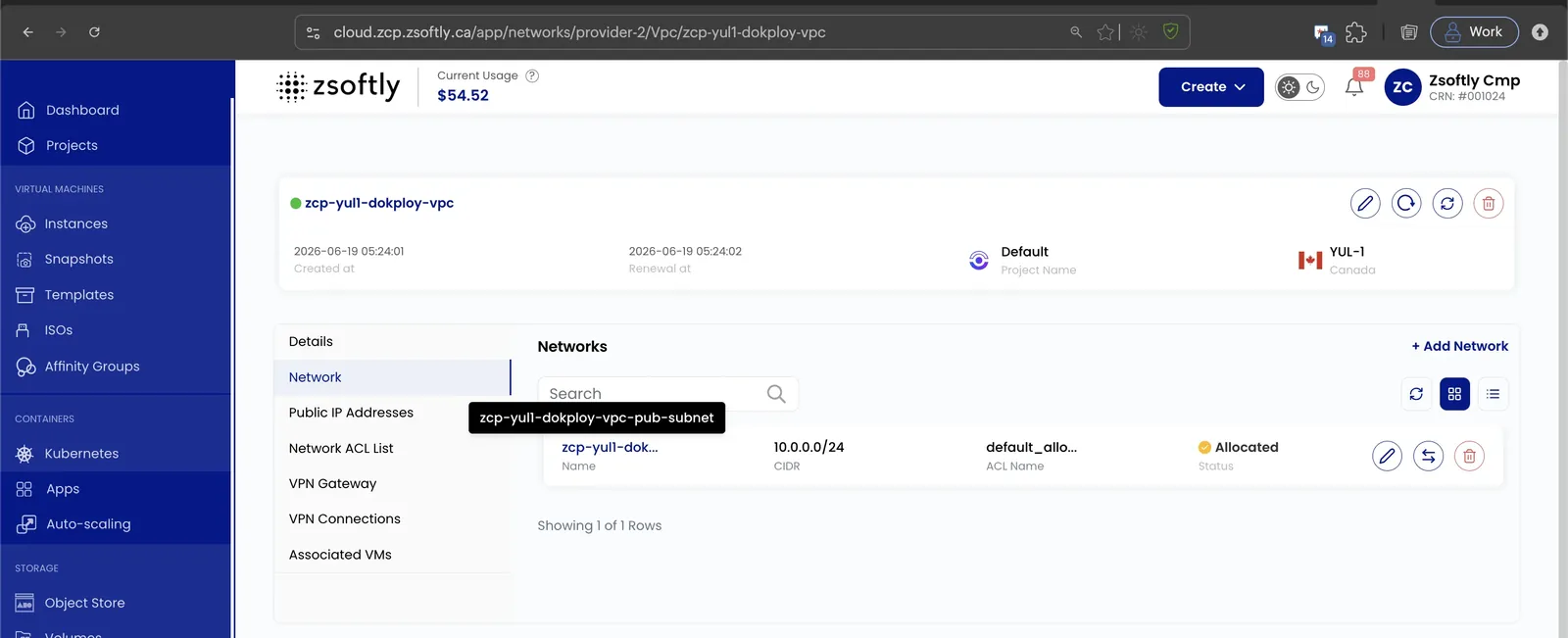
Task: Select the Network tab
Action: click(392, 377)
